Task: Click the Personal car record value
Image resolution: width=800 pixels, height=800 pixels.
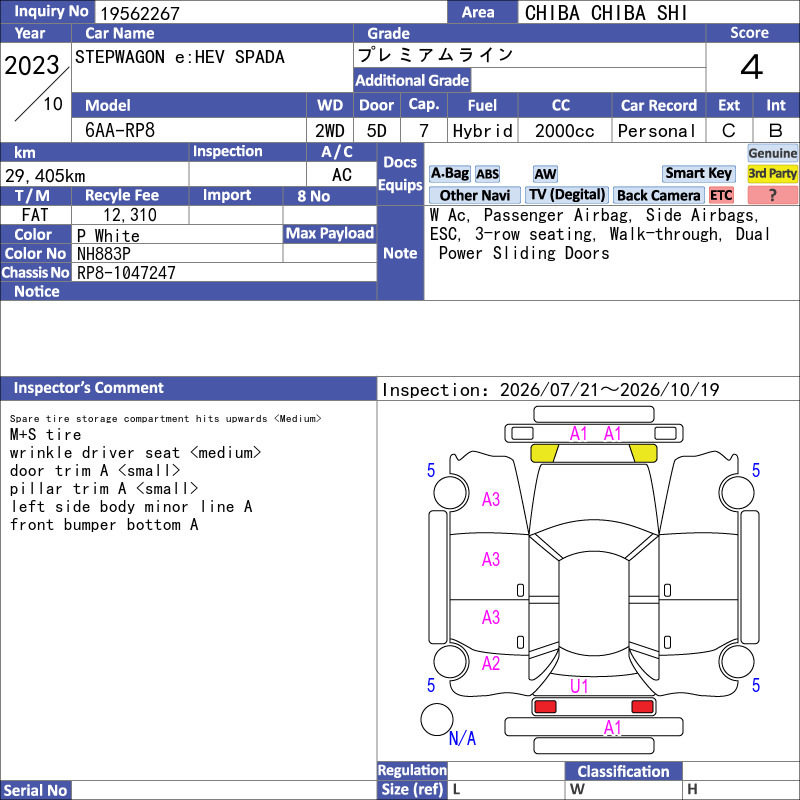Action: 657,131
